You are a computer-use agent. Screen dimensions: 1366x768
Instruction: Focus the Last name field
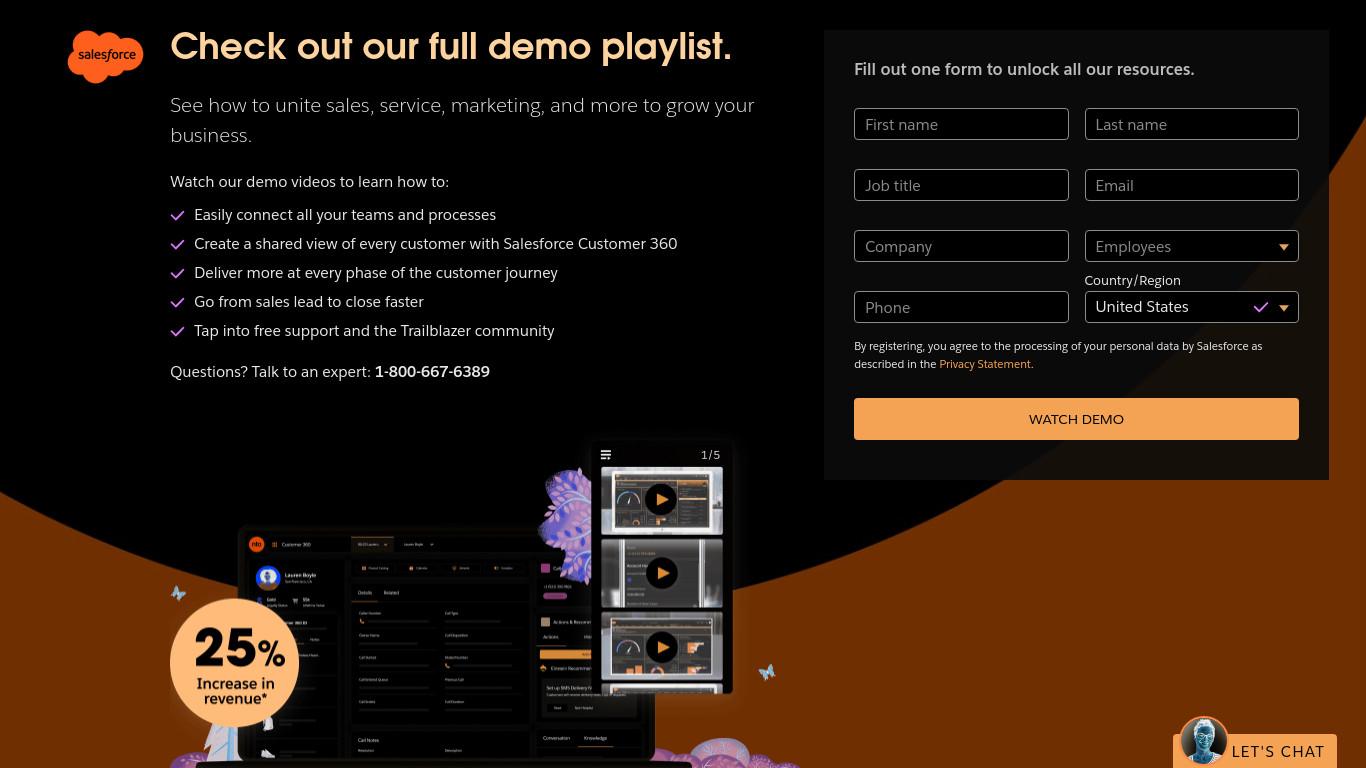tap(1191, 124)
